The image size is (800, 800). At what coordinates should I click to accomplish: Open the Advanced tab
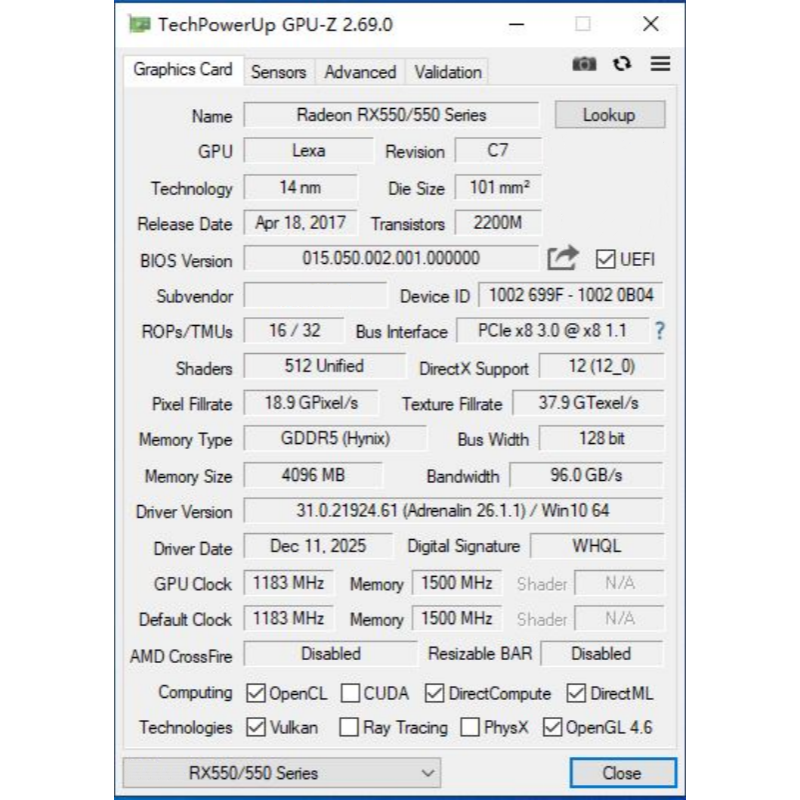click(x=360, y=72)
